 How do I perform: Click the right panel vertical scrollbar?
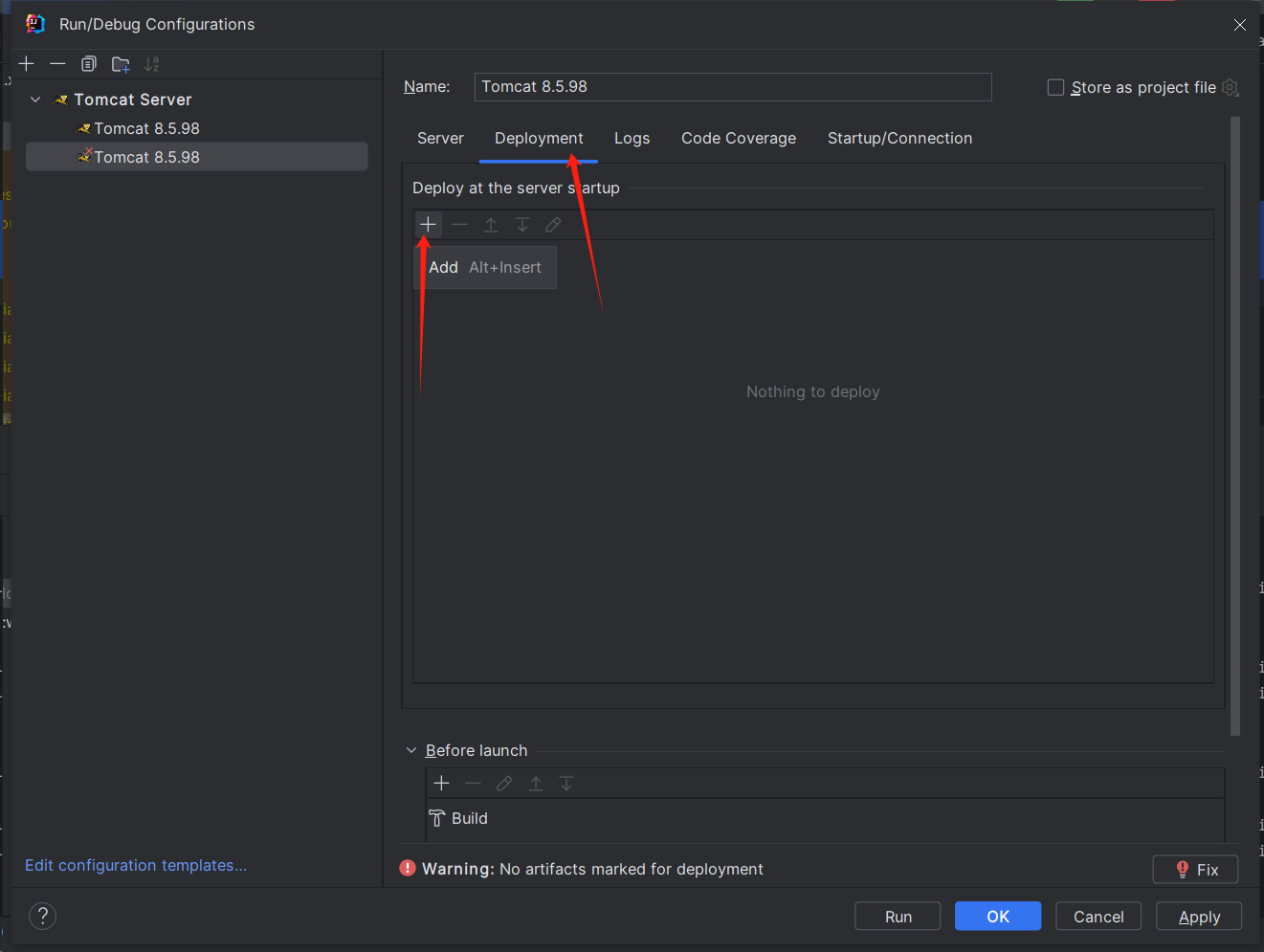pos(1235,426)
